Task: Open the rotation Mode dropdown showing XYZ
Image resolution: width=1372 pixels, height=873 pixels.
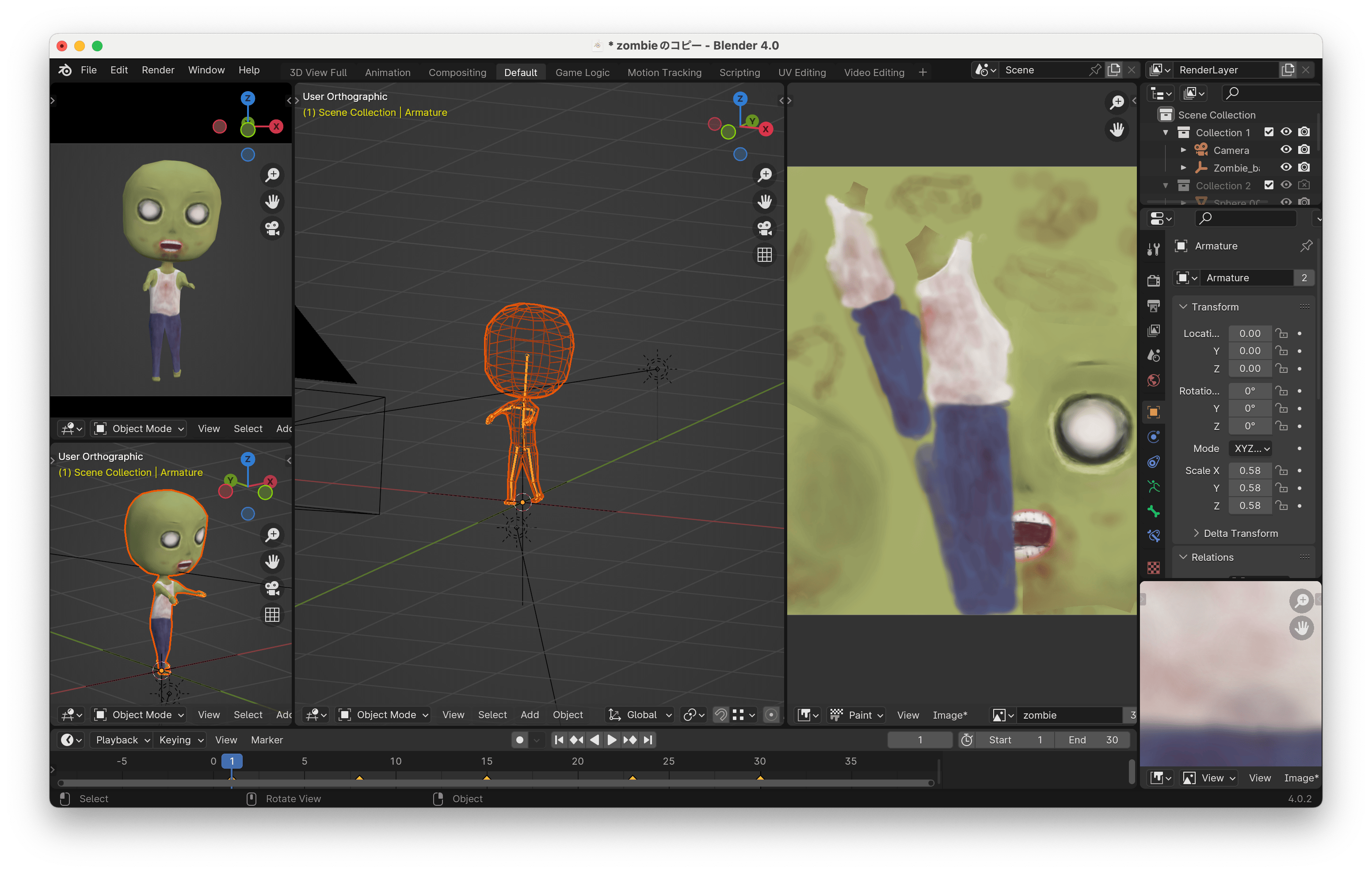Action: 1250,448
